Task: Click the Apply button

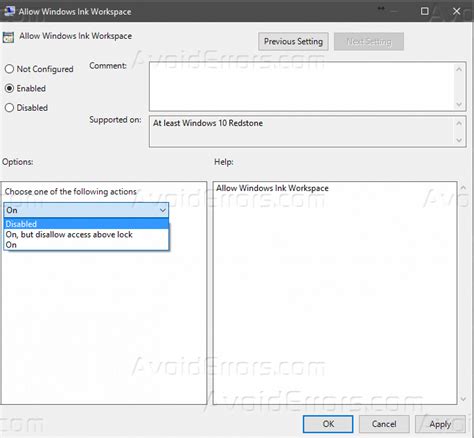Action: (x=440, y=424)
